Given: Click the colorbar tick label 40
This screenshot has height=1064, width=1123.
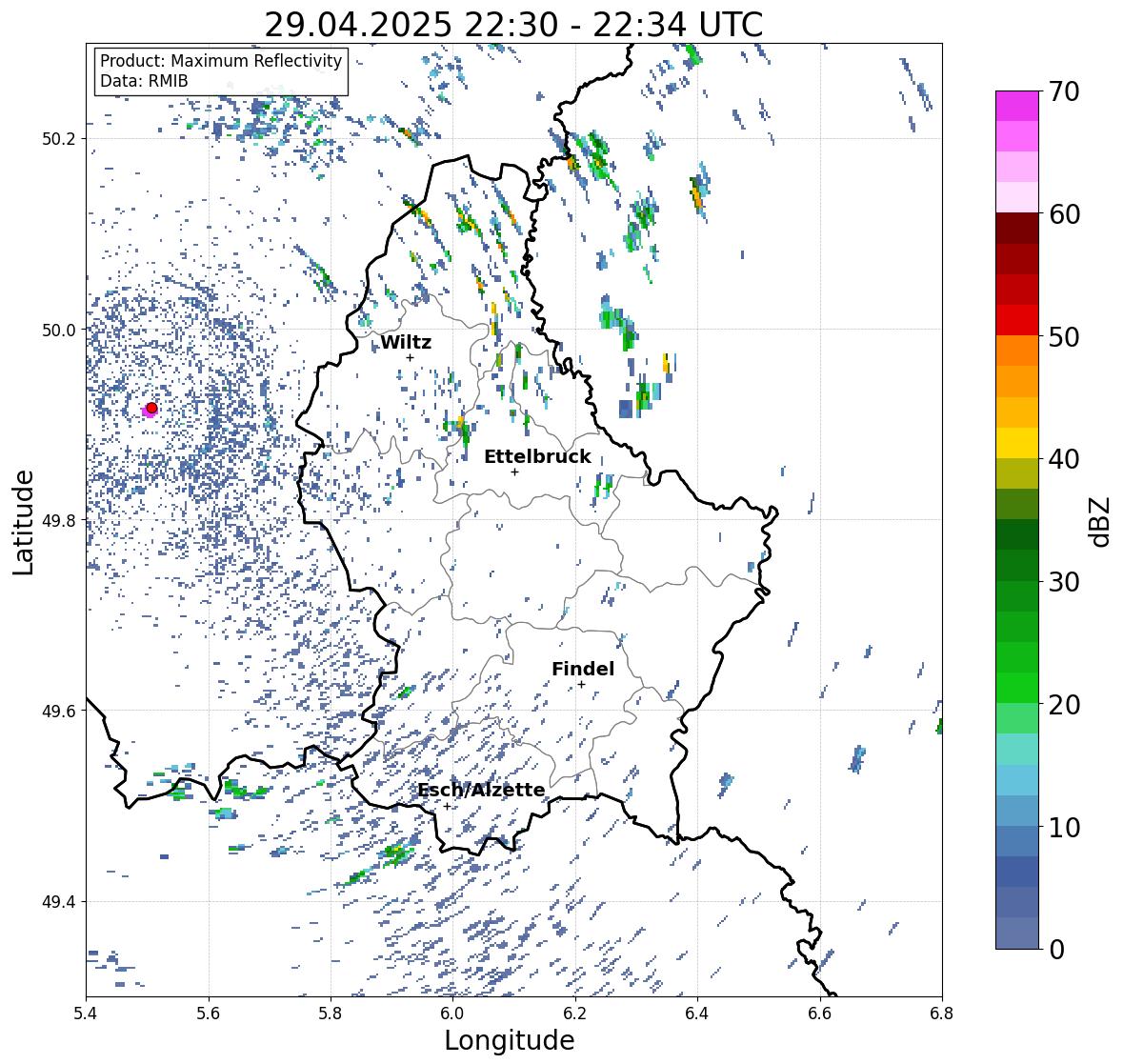Looking at the screenshot, I should (x=1064, y=459).
